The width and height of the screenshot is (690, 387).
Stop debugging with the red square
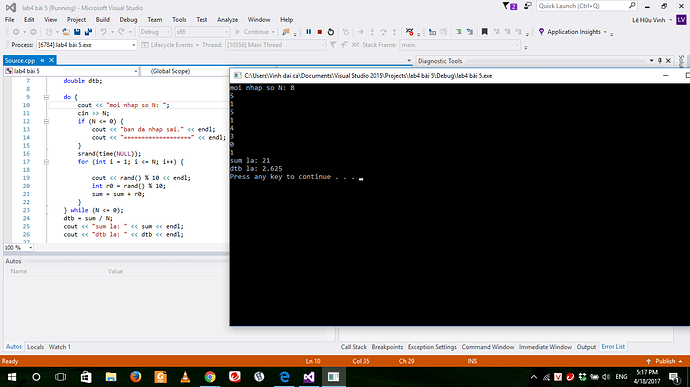pos(320,32)
